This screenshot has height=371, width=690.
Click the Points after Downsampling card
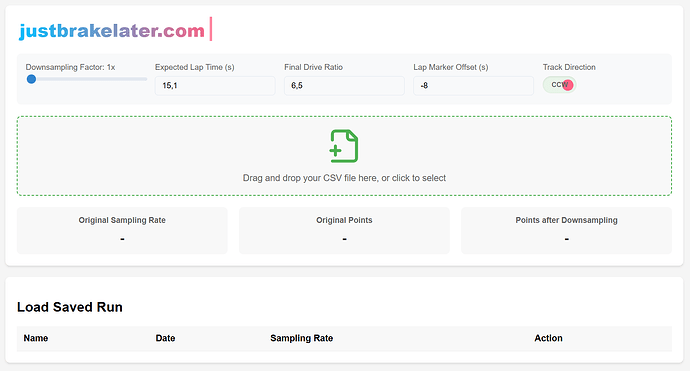[566, 231]
